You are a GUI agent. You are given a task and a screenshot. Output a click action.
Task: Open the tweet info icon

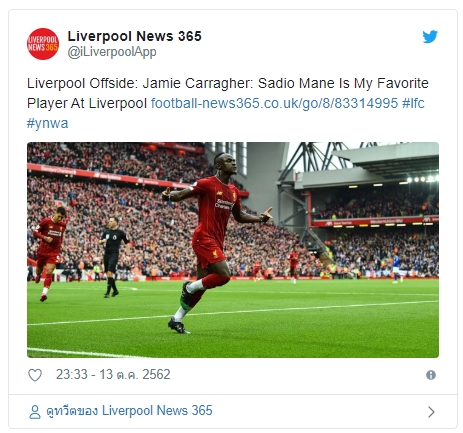(x=431, y=375)
